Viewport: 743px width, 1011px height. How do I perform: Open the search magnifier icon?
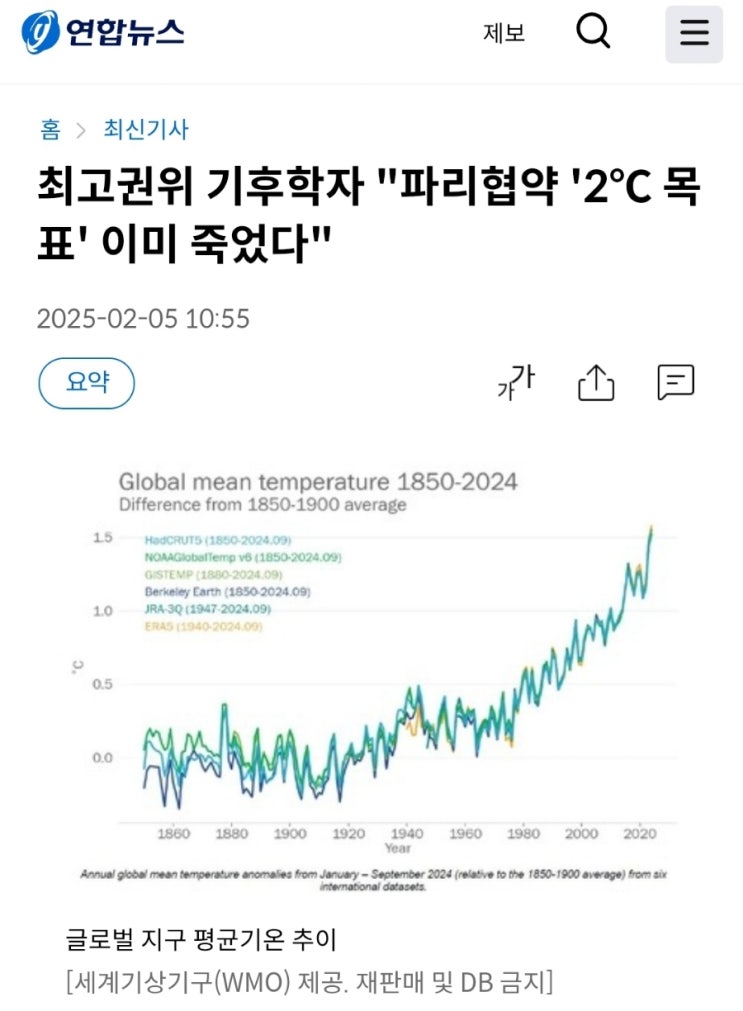click(x=593, y=33)
